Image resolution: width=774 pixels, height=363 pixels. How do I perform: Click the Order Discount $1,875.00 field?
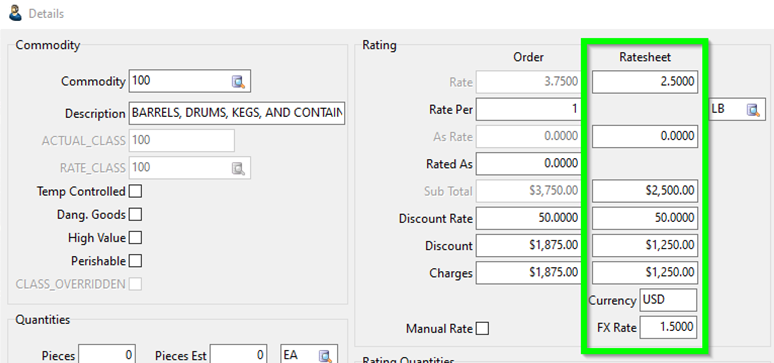click(529, 245)
